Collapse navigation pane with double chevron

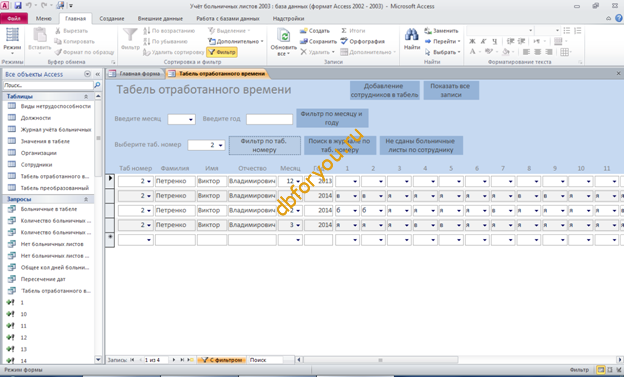click(x=98, y=74)
